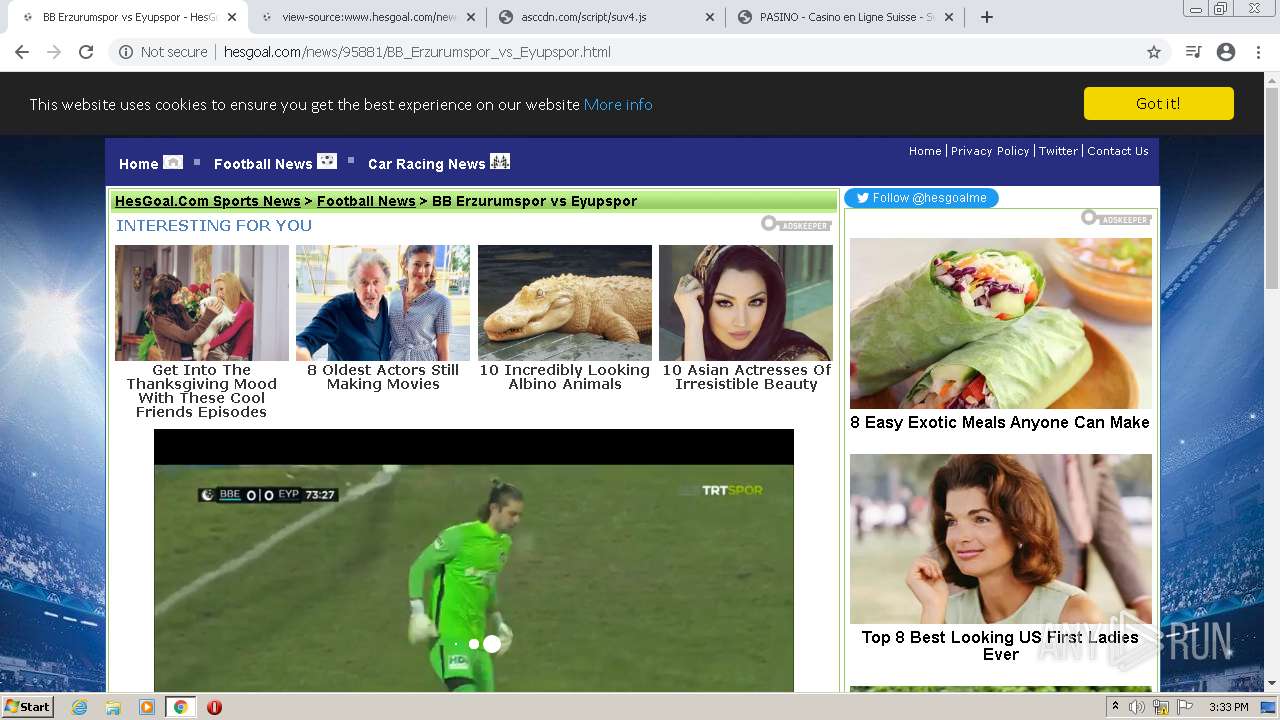The height and width of the screenshot is (720, 1280).
Task: Open the More info cookie link
Action: [618, 104]
